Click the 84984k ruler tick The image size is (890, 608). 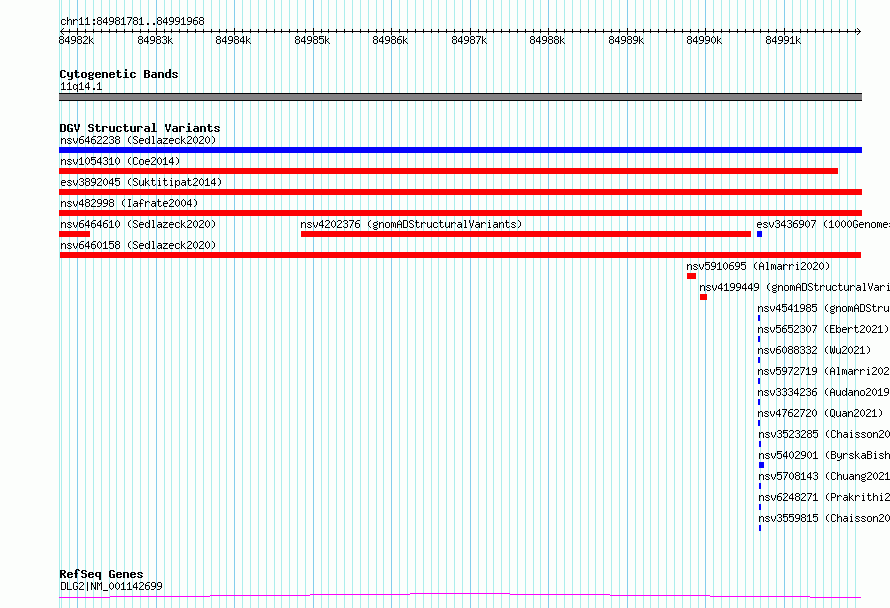click(x=233, y=40)
